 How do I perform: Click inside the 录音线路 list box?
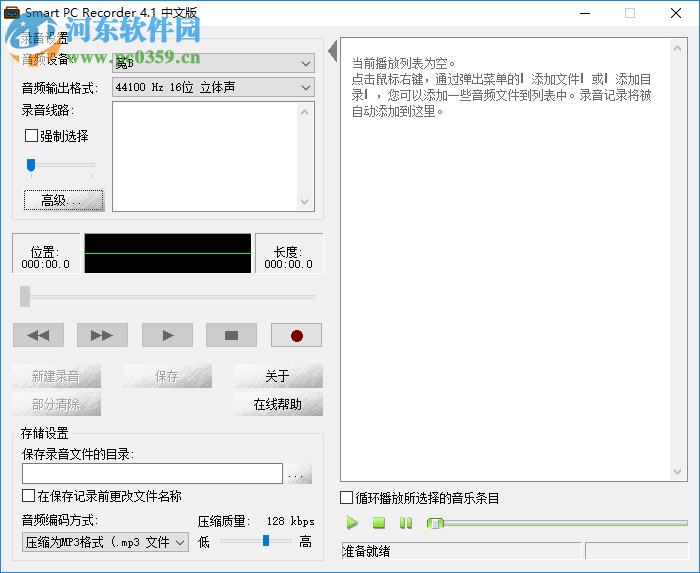coord(205,157)
